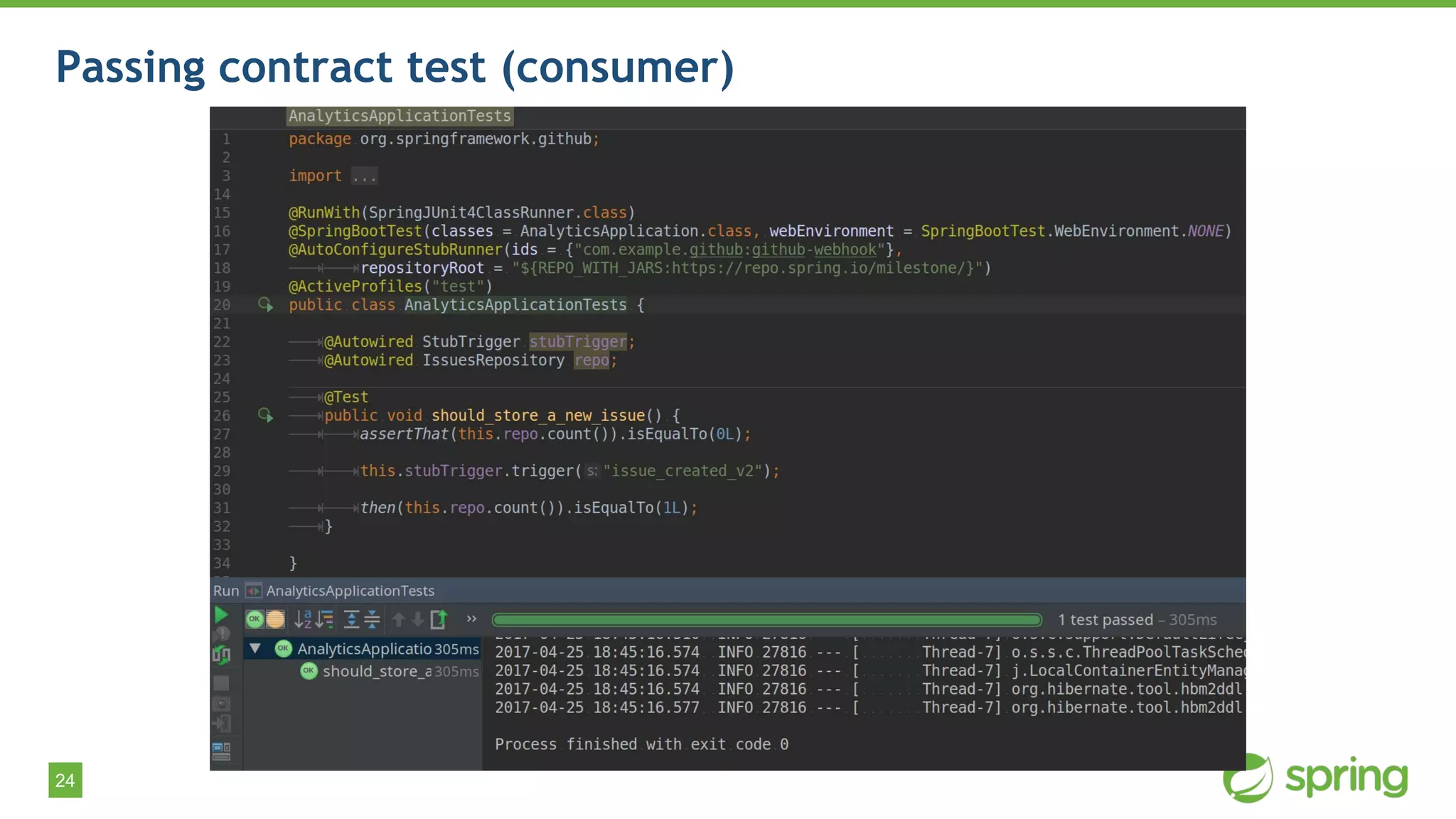Click the Dump Threads camera icon
The width and height of the screenshot is (1456, 819).
221,704
